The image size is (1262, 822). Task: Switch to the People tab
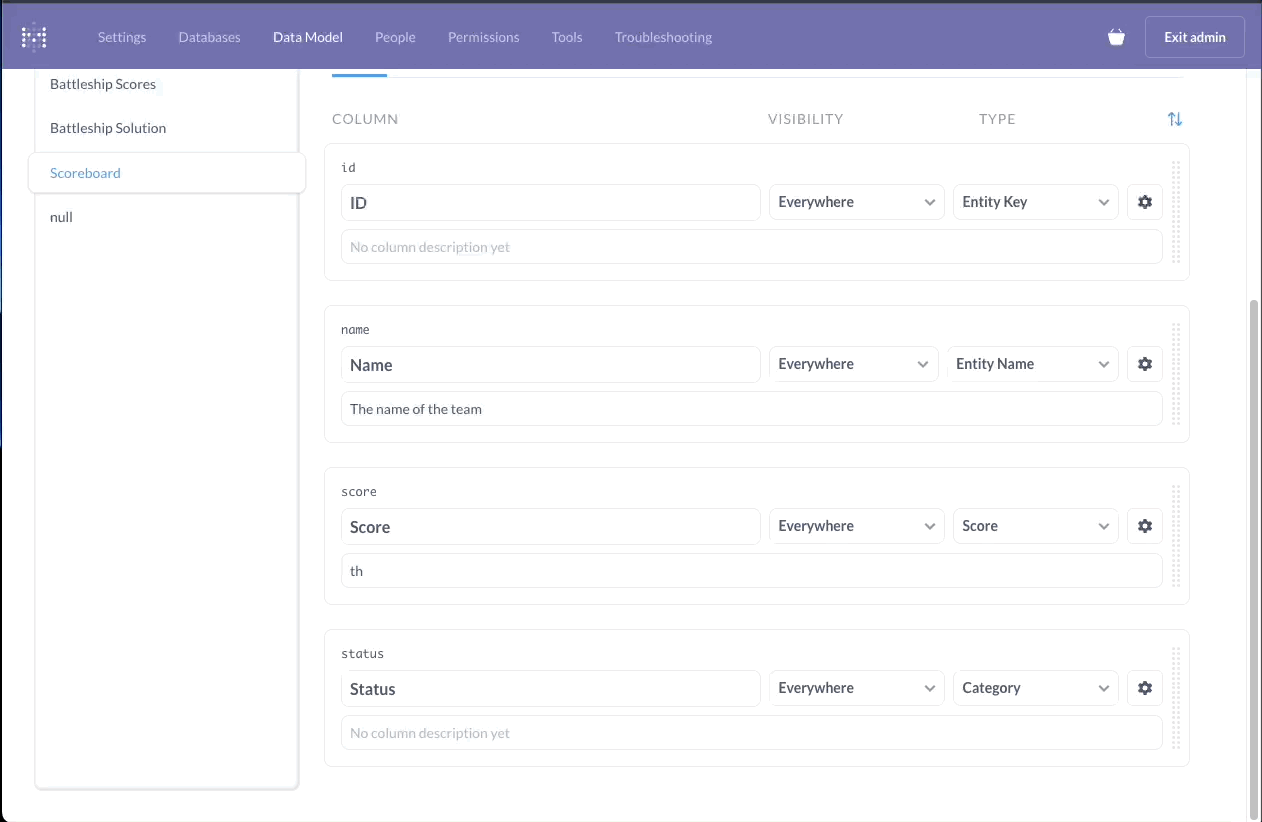(395, 37)
